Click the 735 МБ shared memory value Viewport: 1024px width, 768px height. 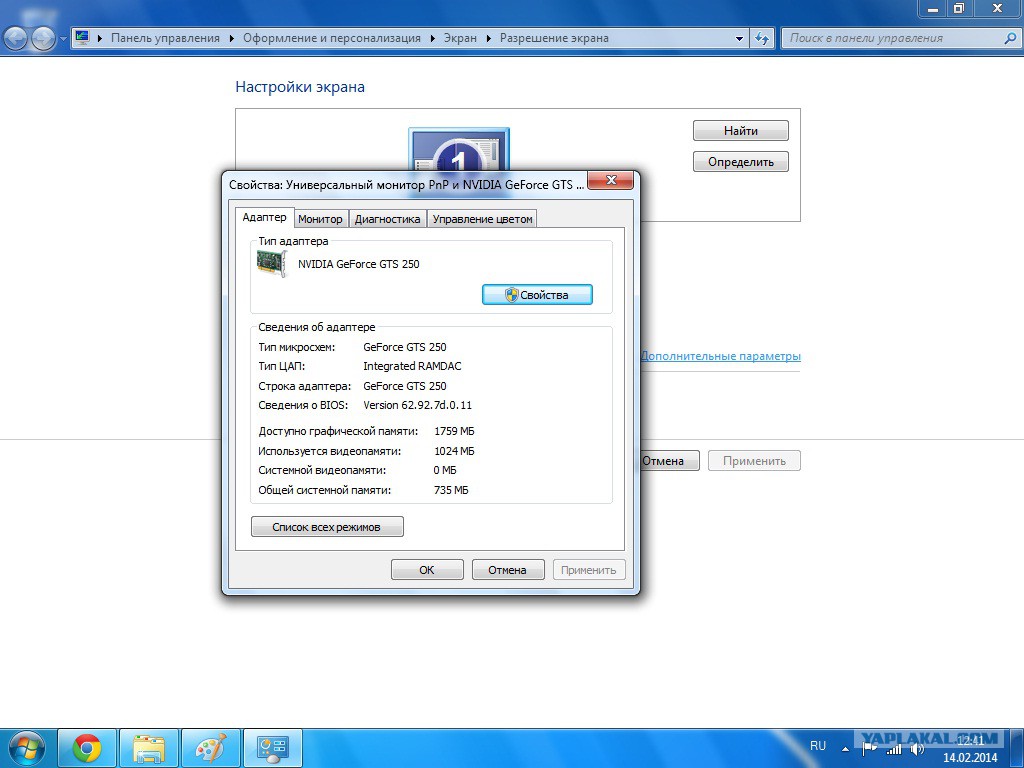(451, 490)
